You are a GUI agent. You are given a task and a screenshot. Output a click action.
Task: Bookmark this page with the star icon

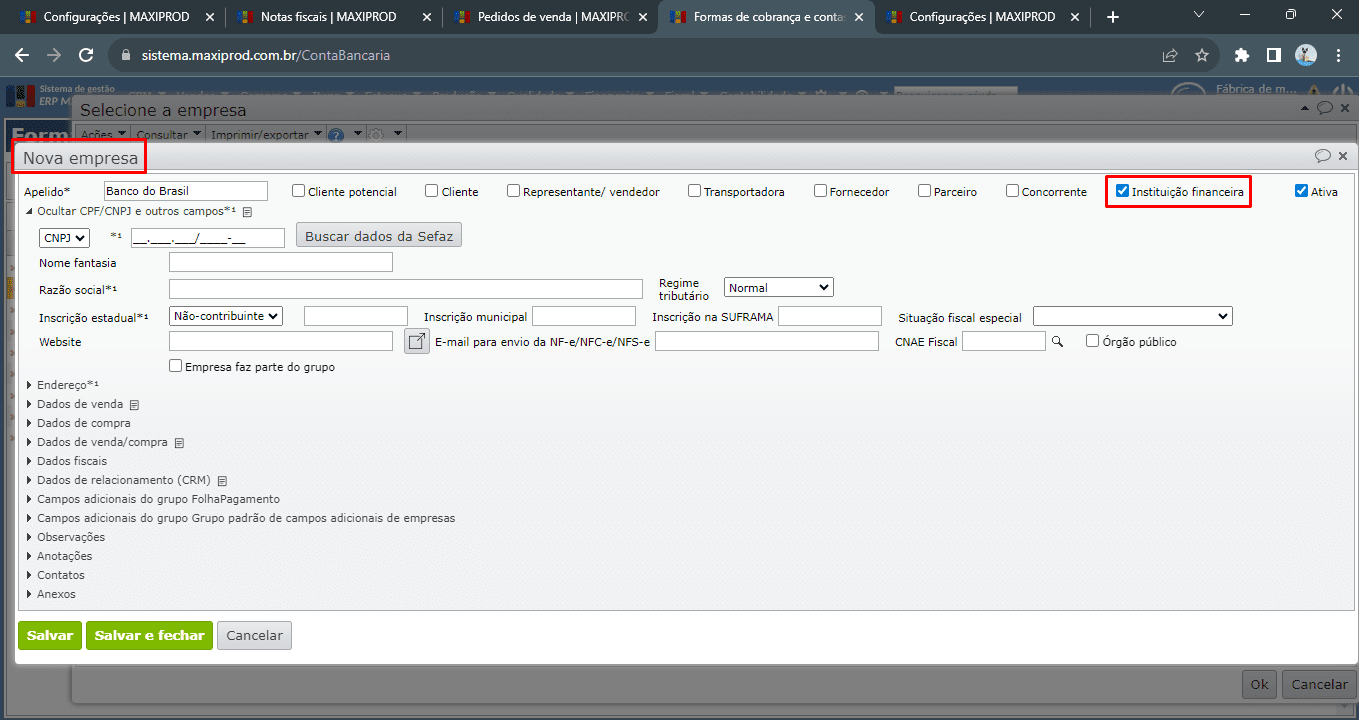(1202, 56)
